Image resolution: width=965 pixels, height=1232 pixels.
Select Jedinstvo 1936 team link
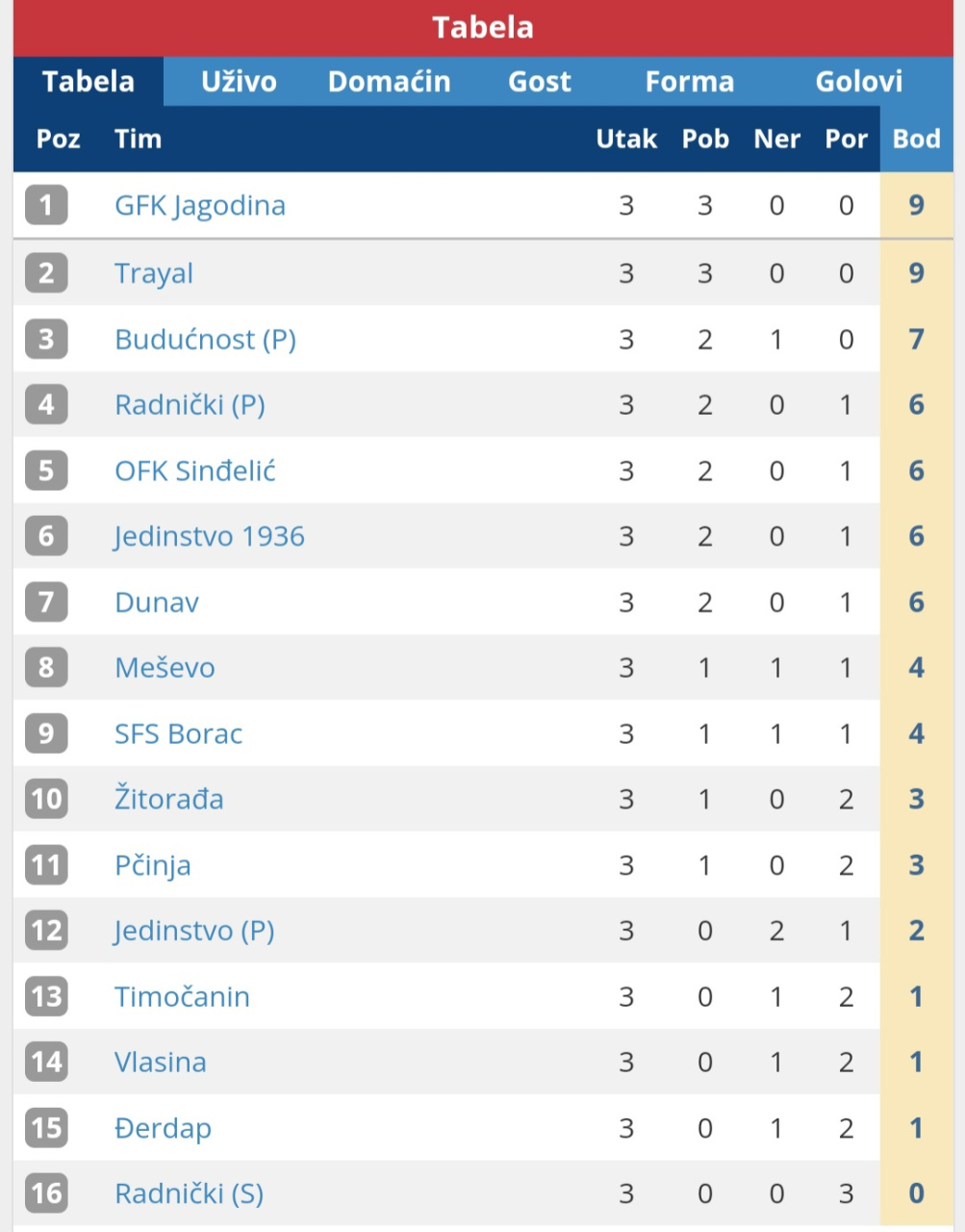210,536
